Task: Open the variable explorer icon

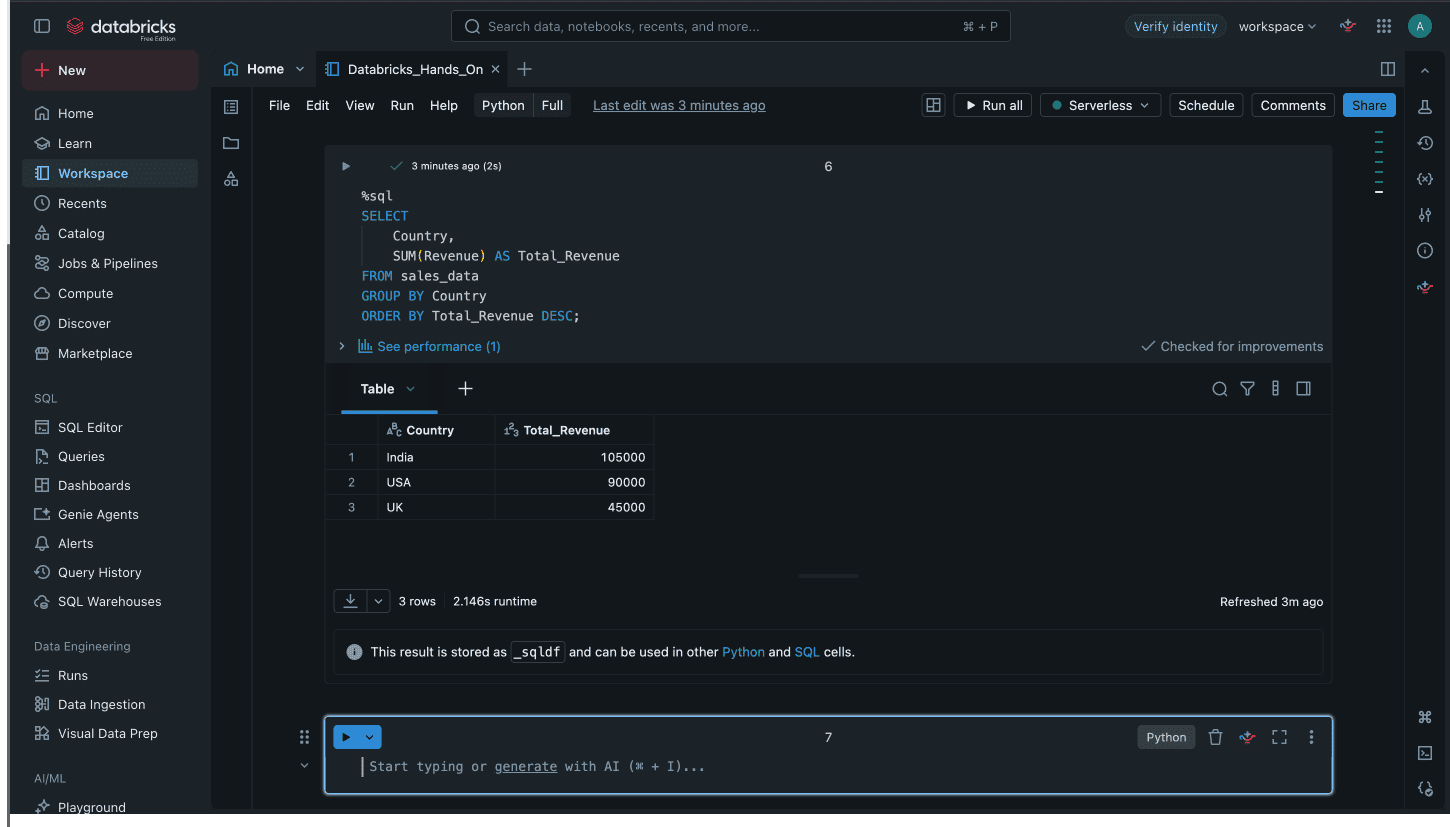Action: click(1425, 179)
